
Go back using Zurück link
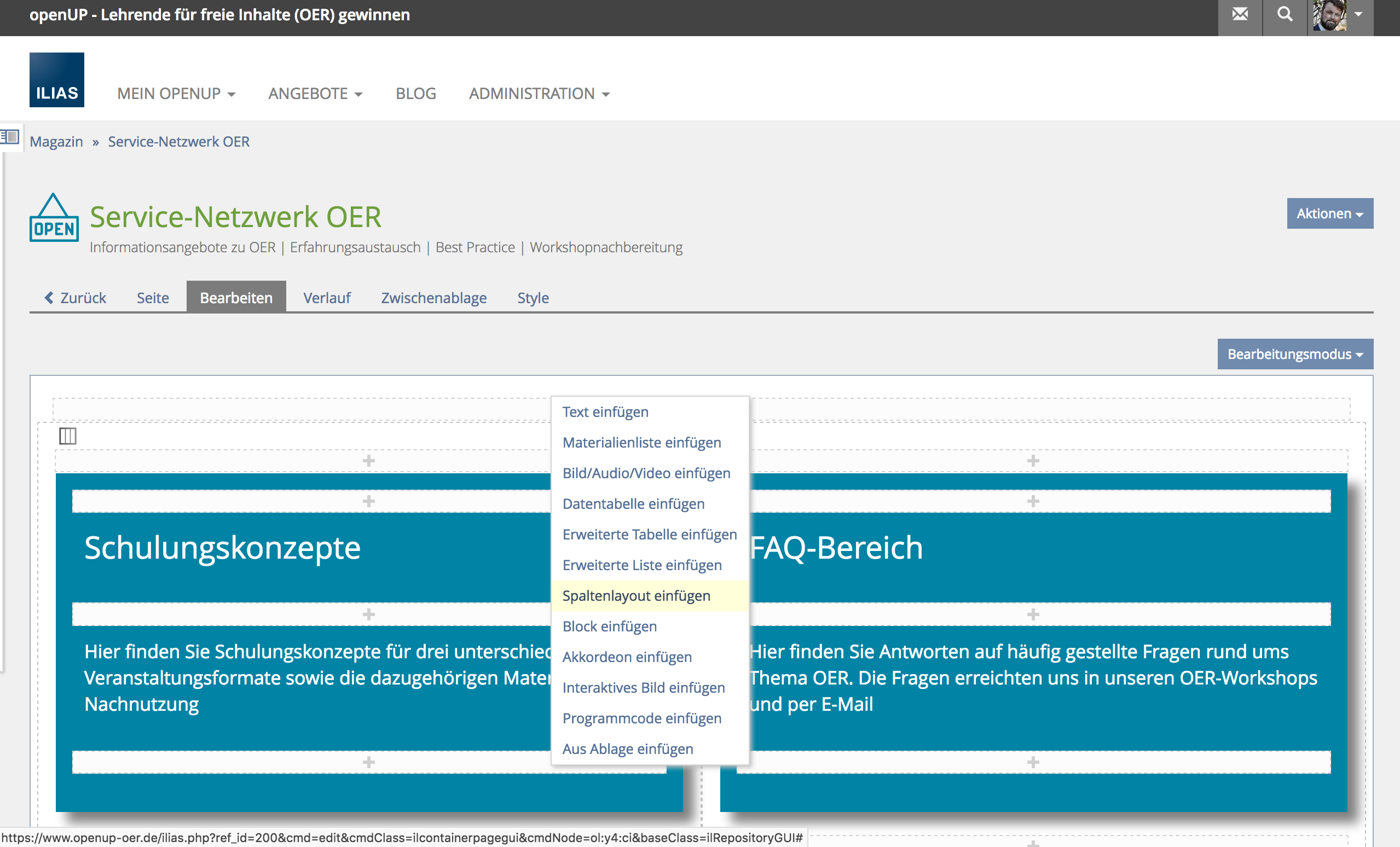76,298
